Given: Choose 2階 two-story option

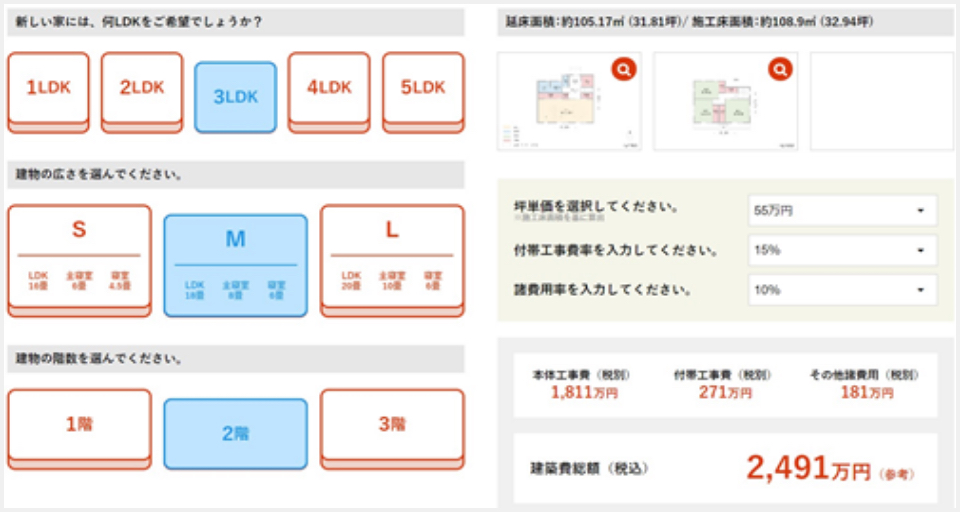Looking at the screenshot, I should (x=235, y=434).
